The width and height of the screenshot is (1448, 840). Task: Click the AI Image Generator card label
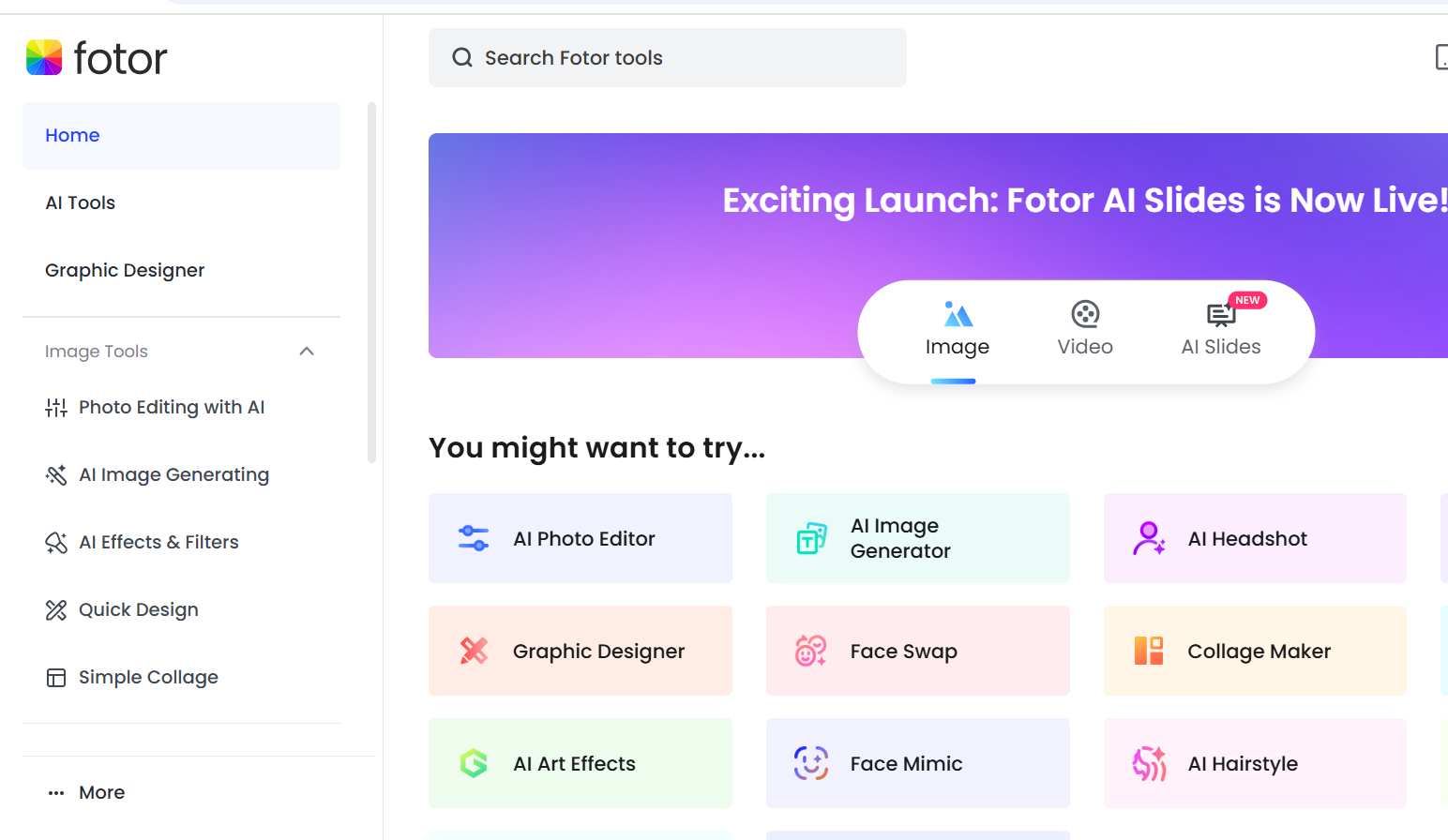(x=900, y=538)
